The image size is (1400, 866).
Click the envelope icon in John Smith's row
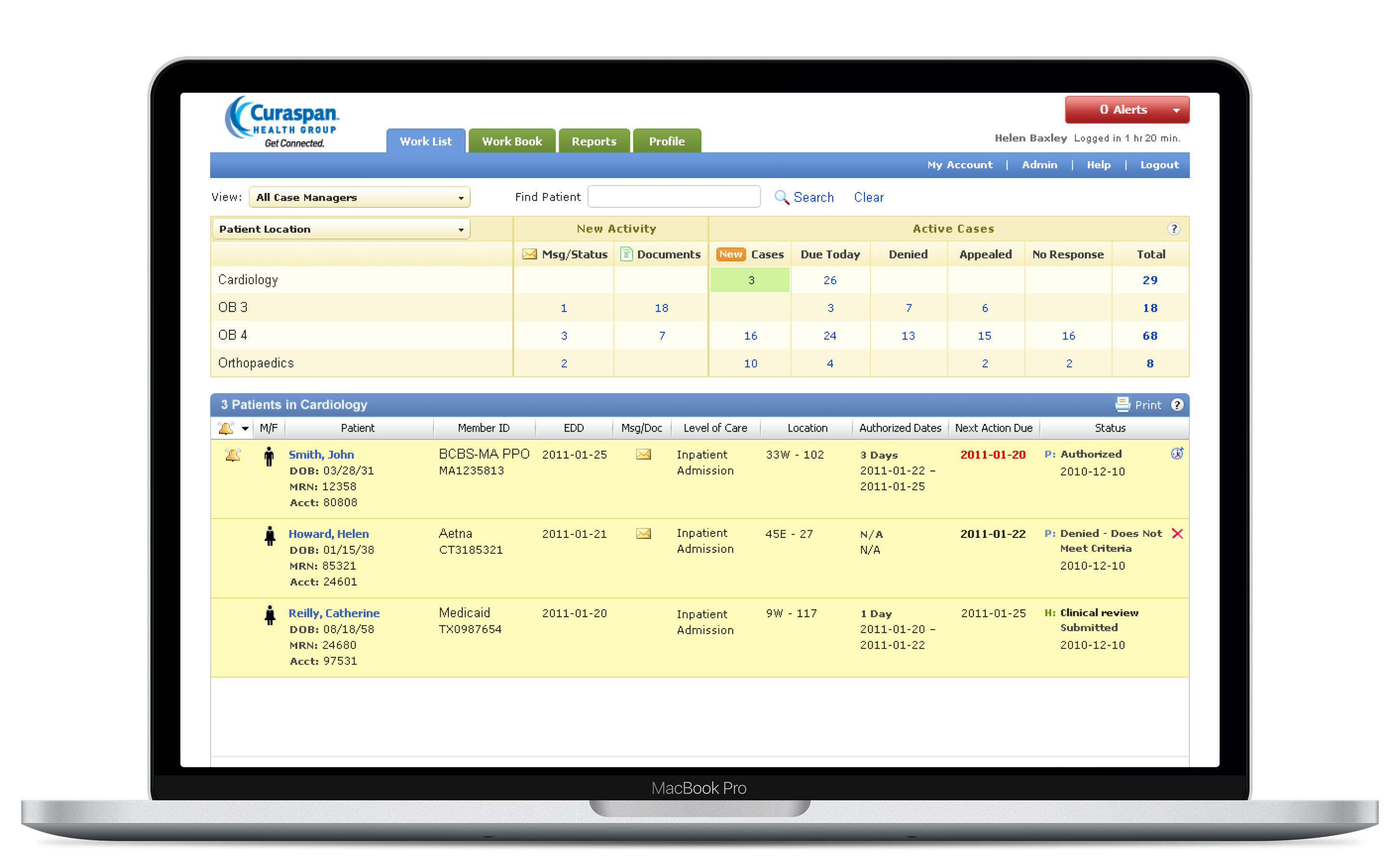(643, 454)
